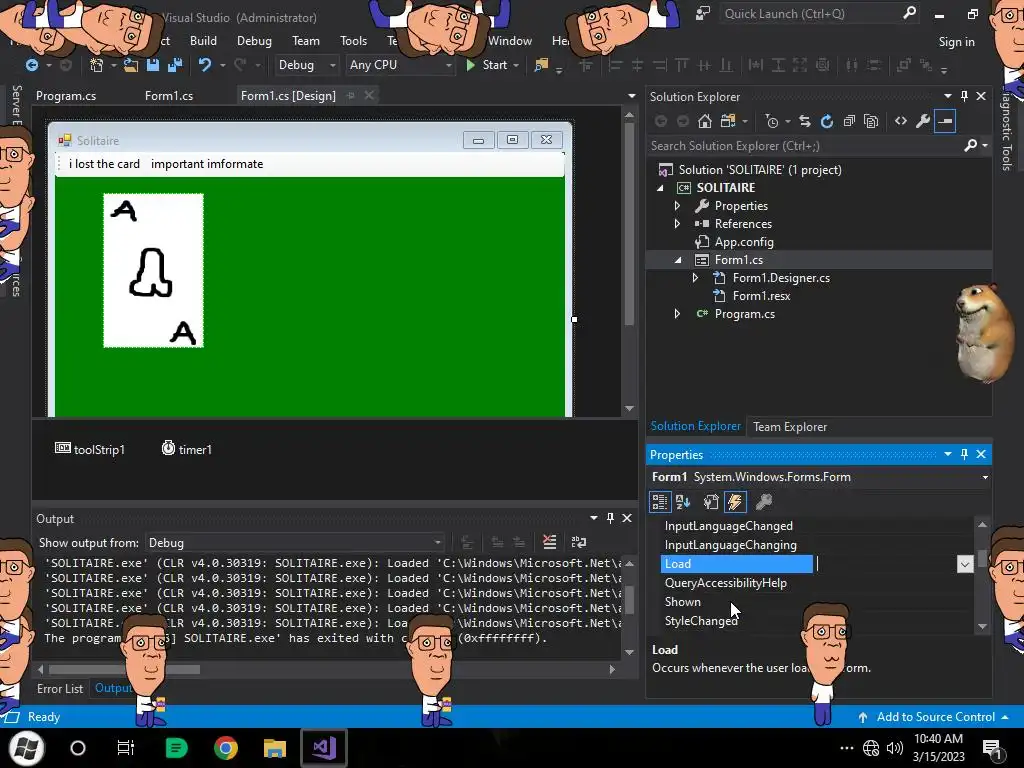The height and width of the screenshot is (768, 1024).
Task: Show Properties page in Properties panel
Action: coord(711,502)
